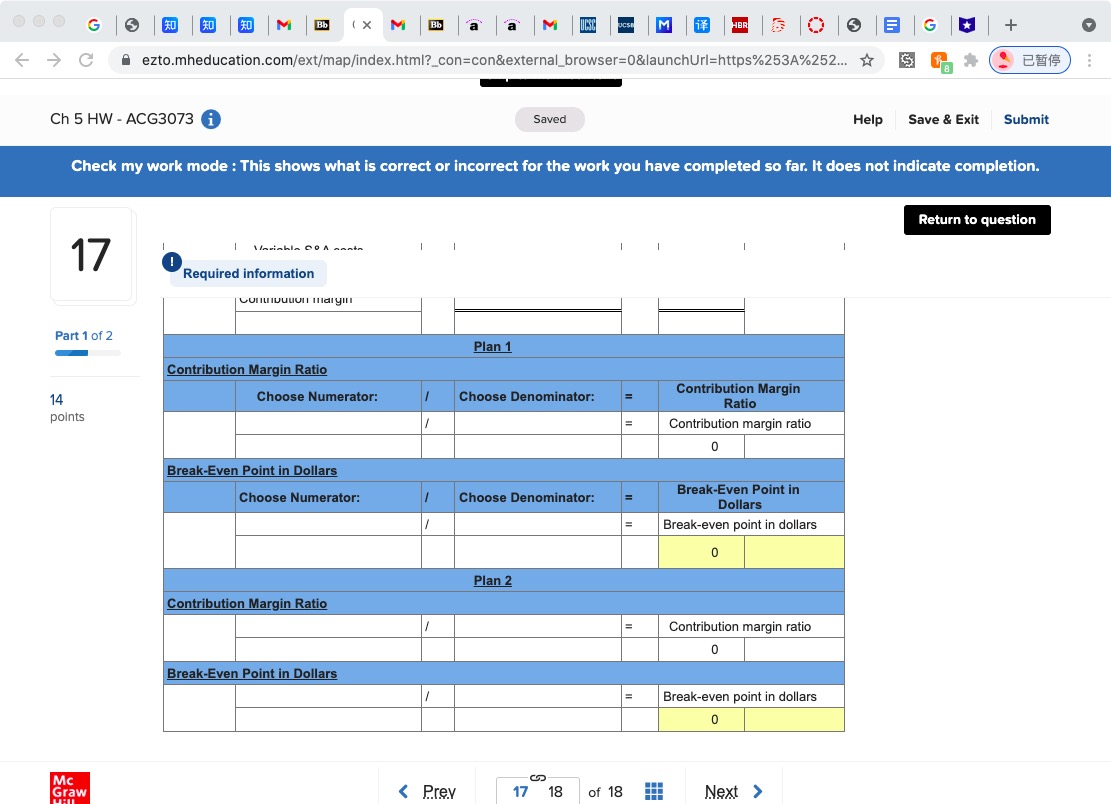Switch to the first 知 Zhihu tab
Image resolution: width=1111 pixels, height=804 pixels.
coord(170,26)
